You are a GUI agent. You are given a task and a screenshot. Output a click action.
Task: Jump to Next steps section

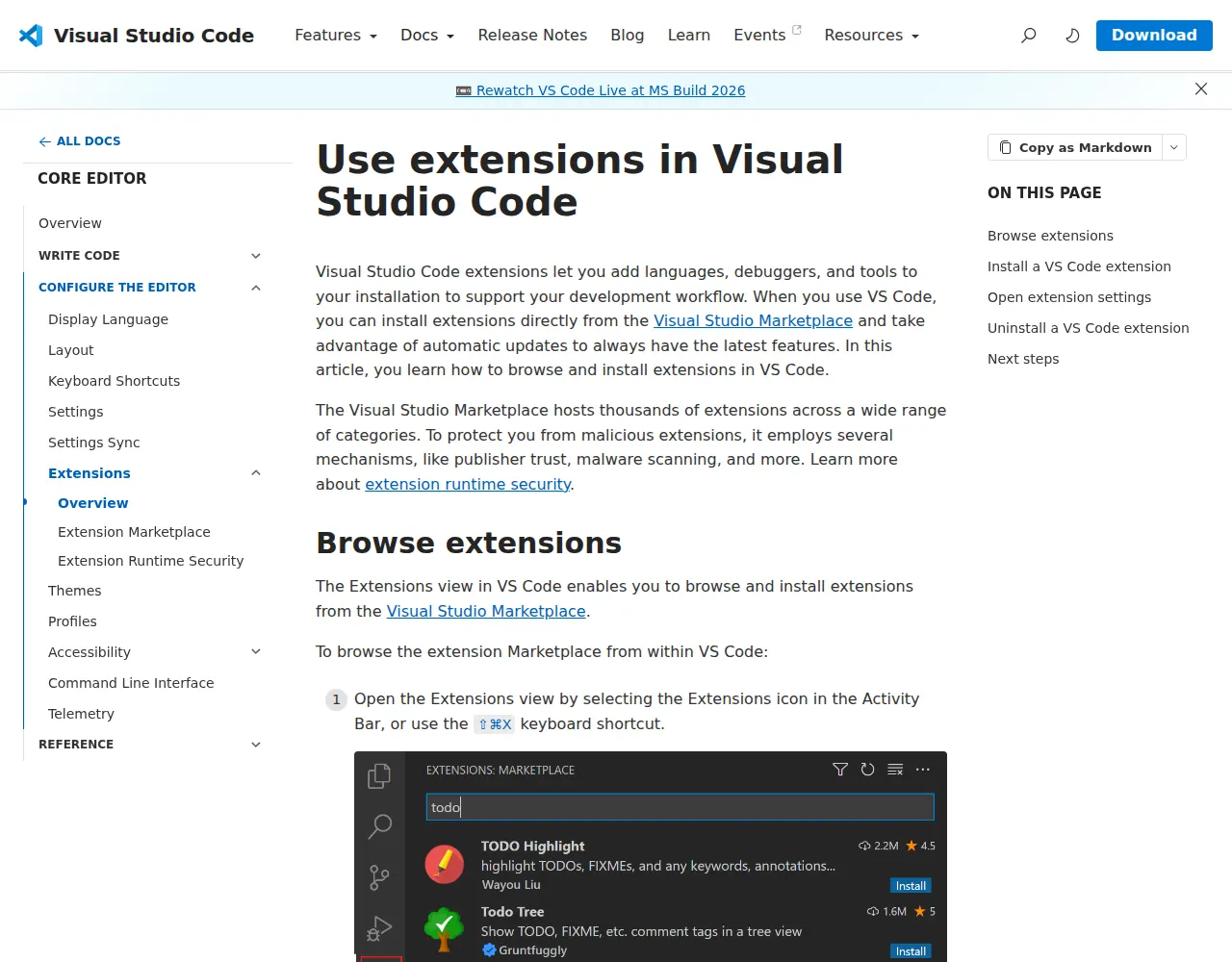point(1023,359)
